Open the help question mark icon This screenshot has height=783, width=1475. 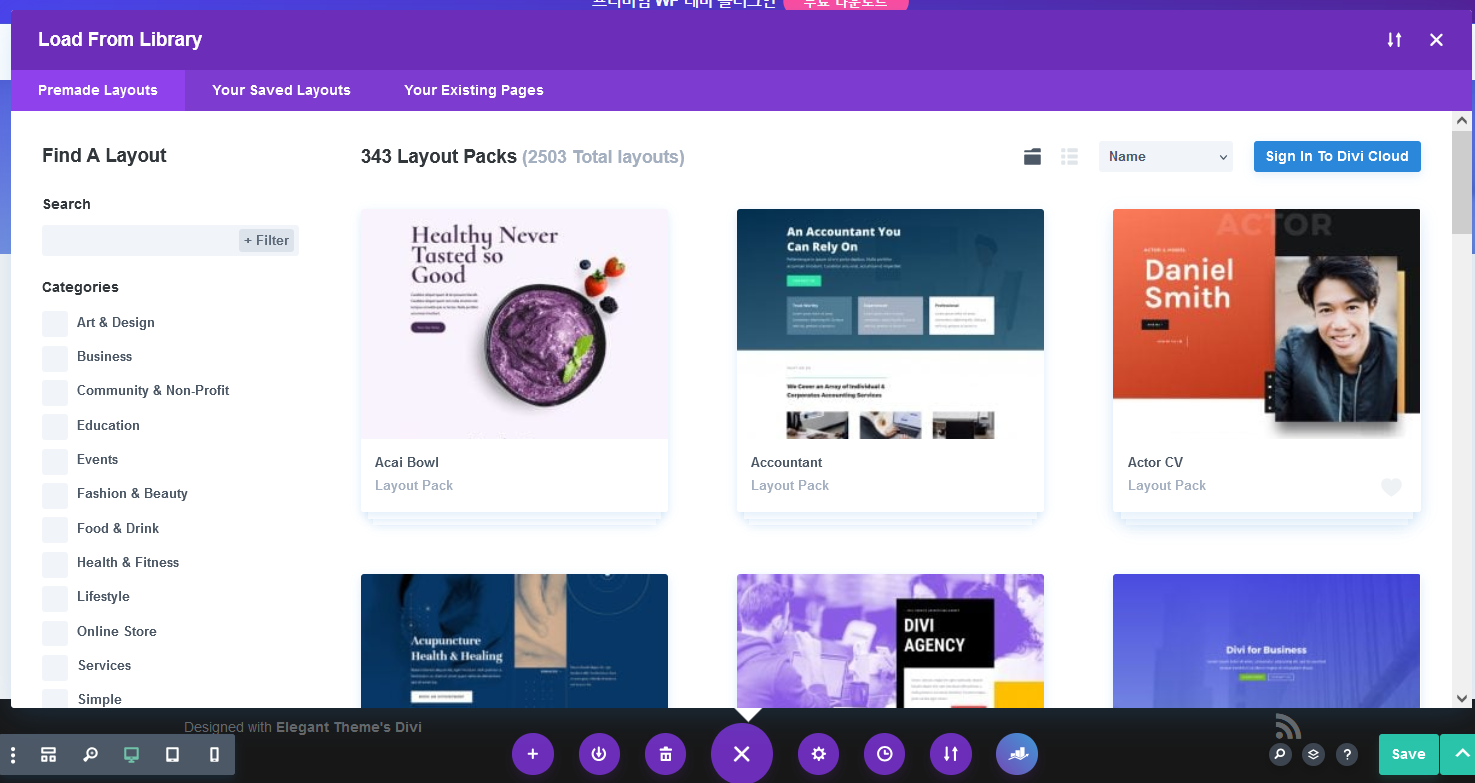pyautogui.click(x=1347, y=754)
